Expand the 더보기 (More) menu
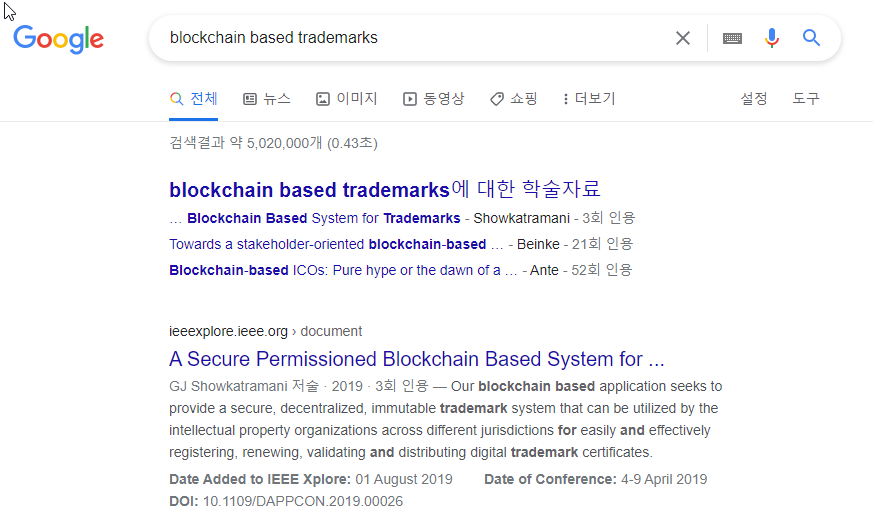This screenshot has width=873, height=531. point(589,99)
